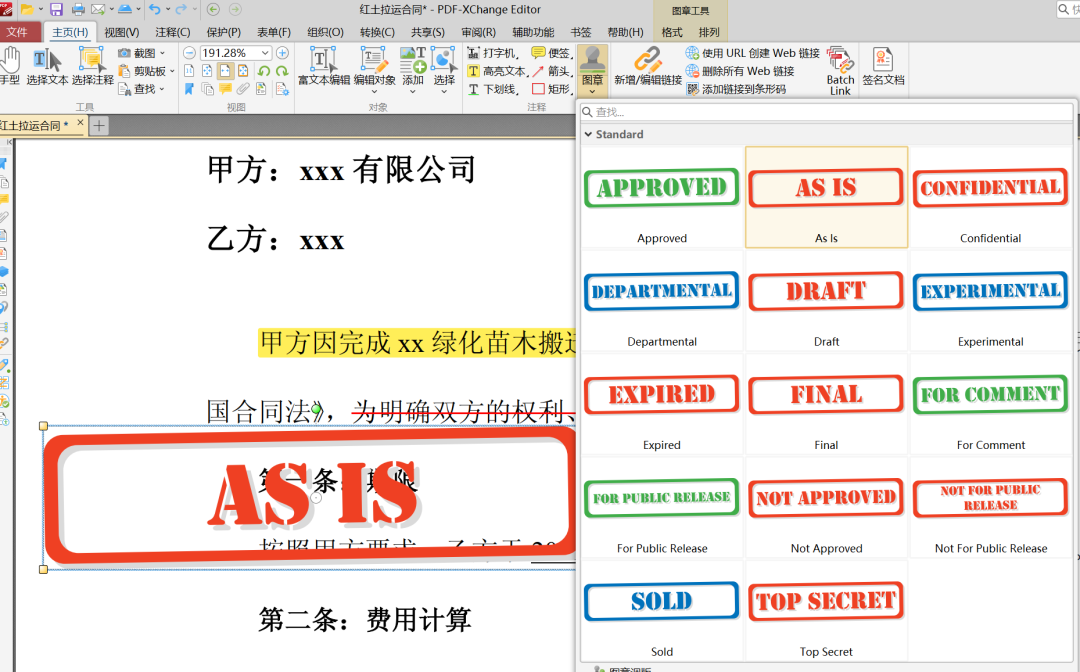Viewport: 1080px width, 672px height.
Task: Choose the Confidential stamp
Action: point(990,197)
